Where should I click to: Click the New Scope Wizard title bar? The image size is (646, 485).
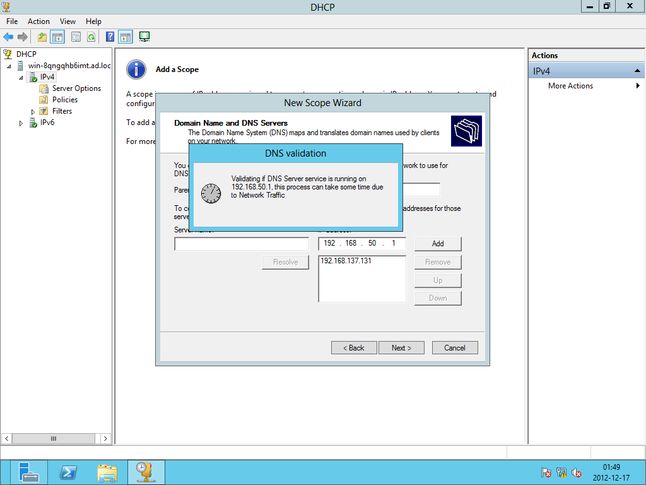tap(323, 103)
